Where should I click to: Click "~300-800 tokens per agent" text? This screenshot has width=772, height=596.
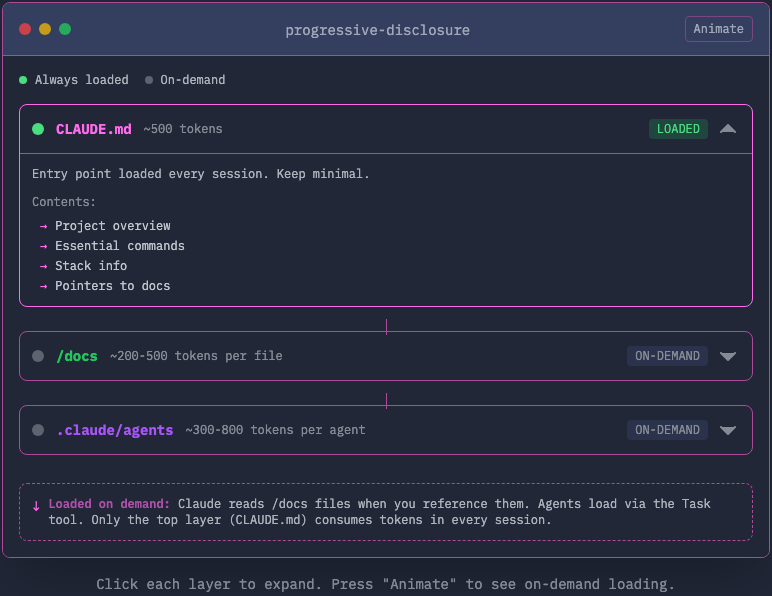pos(275,430)
